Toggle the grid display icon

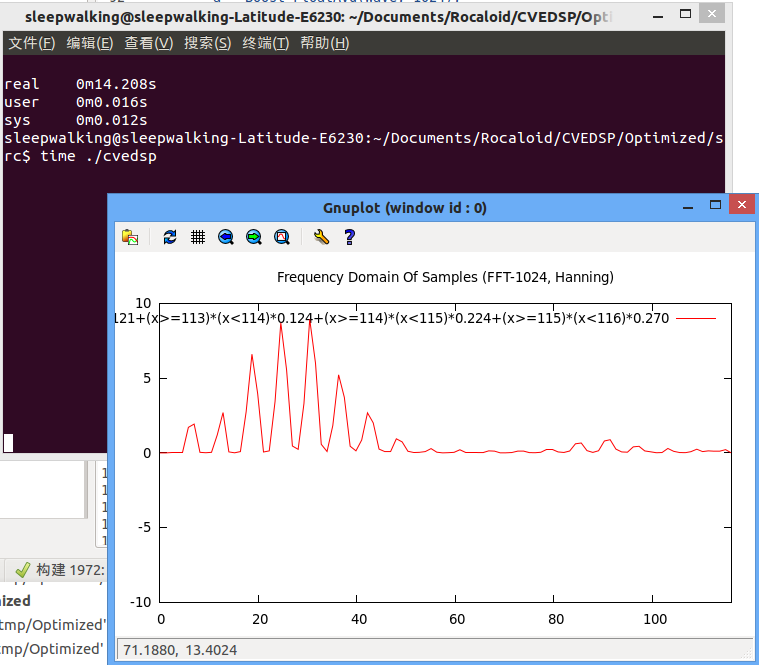click(197, 237)
